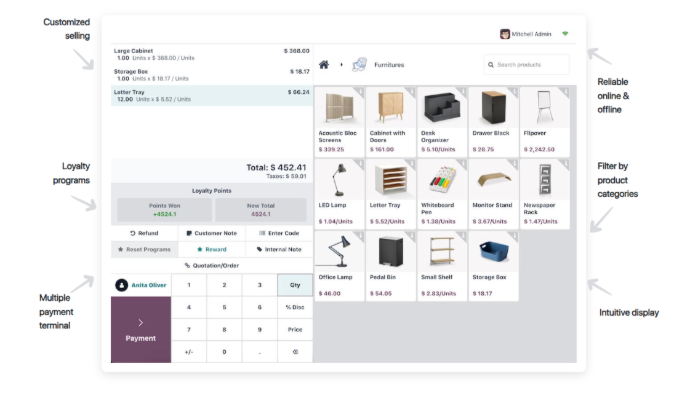Tap numpad key 0
Screen dimensions: 690x395
point(224,352)
